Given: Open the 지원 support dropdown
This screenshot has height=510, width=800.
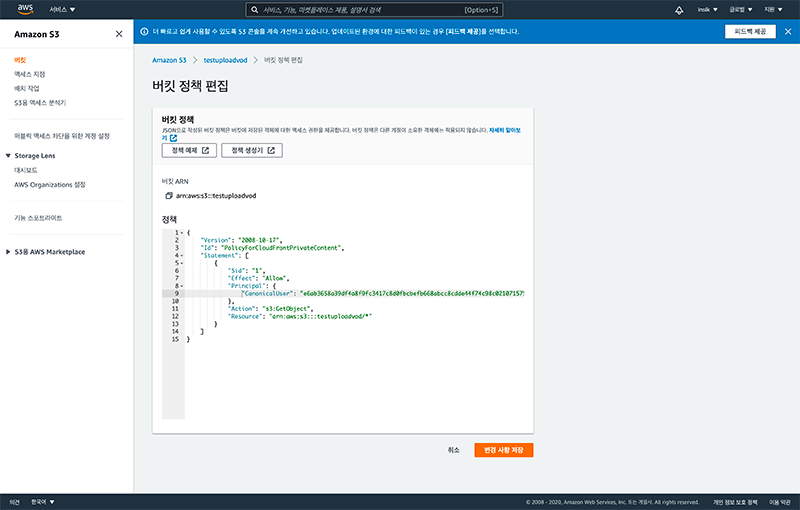Looking at the screenshot, I should pyautogui.click(x=773, y=9).
